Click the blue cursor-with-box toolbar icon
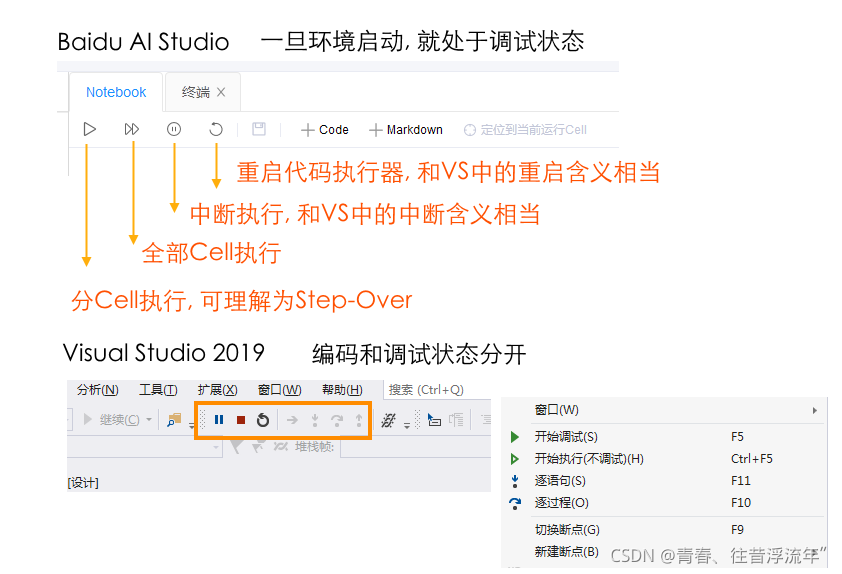Viewport: 842px width, 574px height. point(434,419)
